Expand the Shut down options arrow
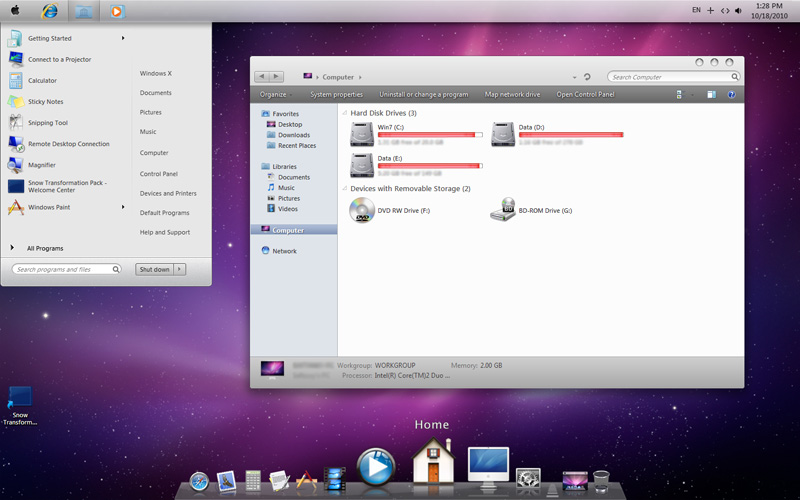The width and height of the screenshot is (800, 500). pos(180,269)
